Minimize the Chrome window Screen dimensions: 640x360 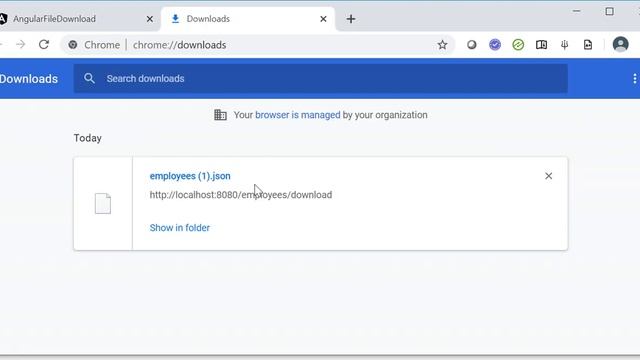click(576, 11)
